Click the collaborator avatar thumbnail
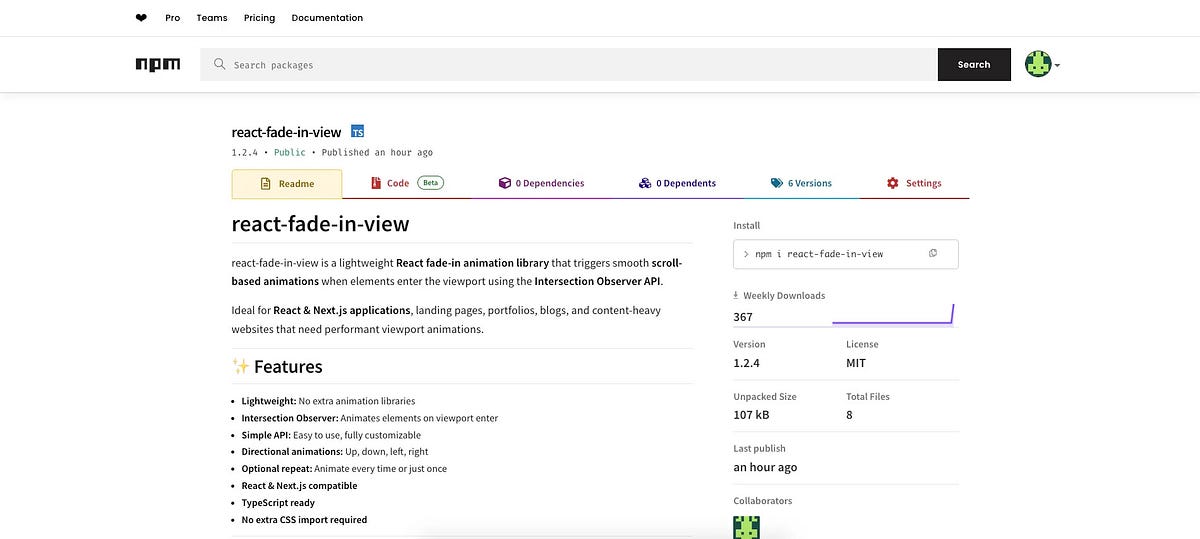 click(x=746, y=527)
